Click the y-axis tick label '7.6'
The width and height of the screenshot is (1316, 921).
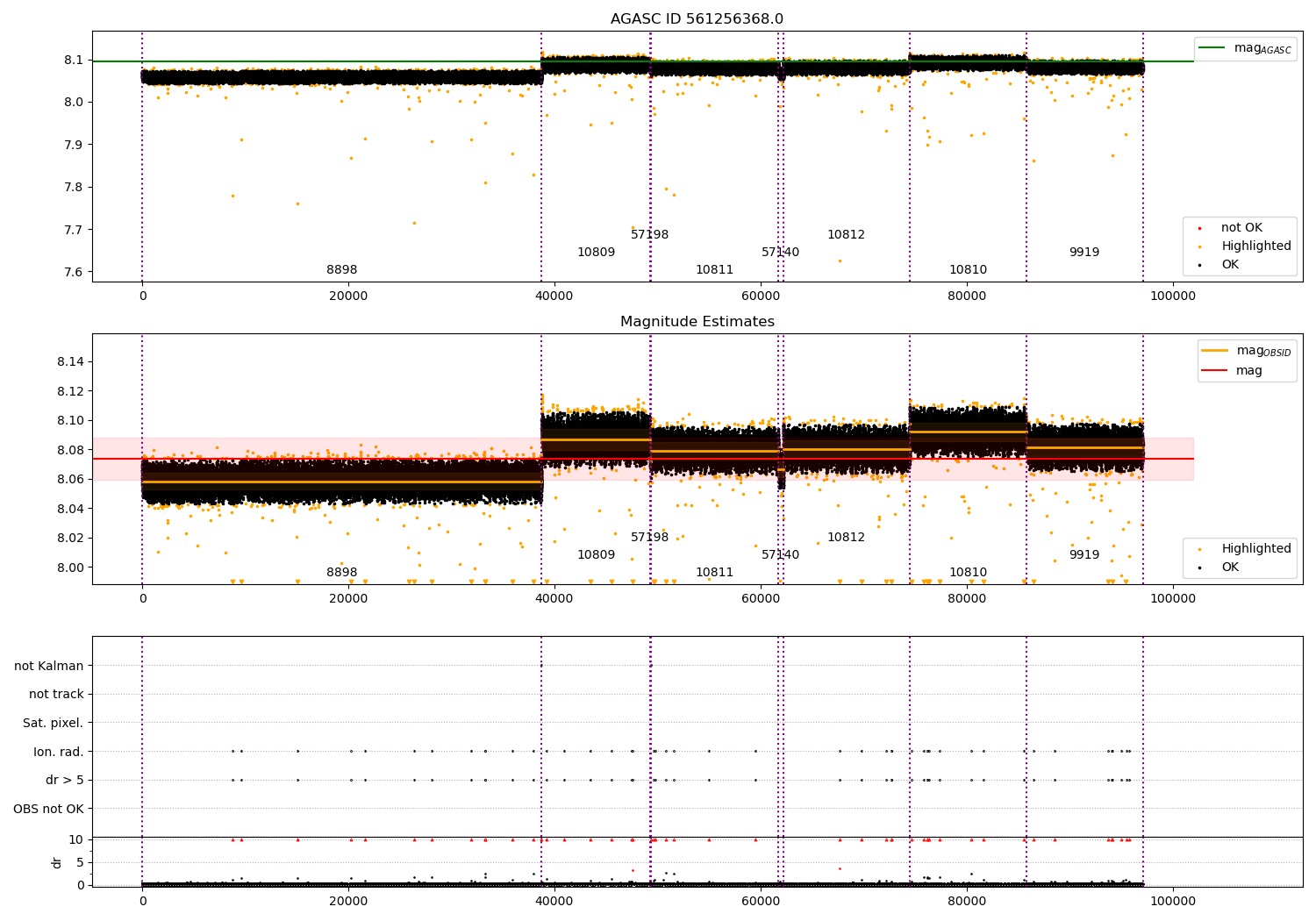pos(75,272)
